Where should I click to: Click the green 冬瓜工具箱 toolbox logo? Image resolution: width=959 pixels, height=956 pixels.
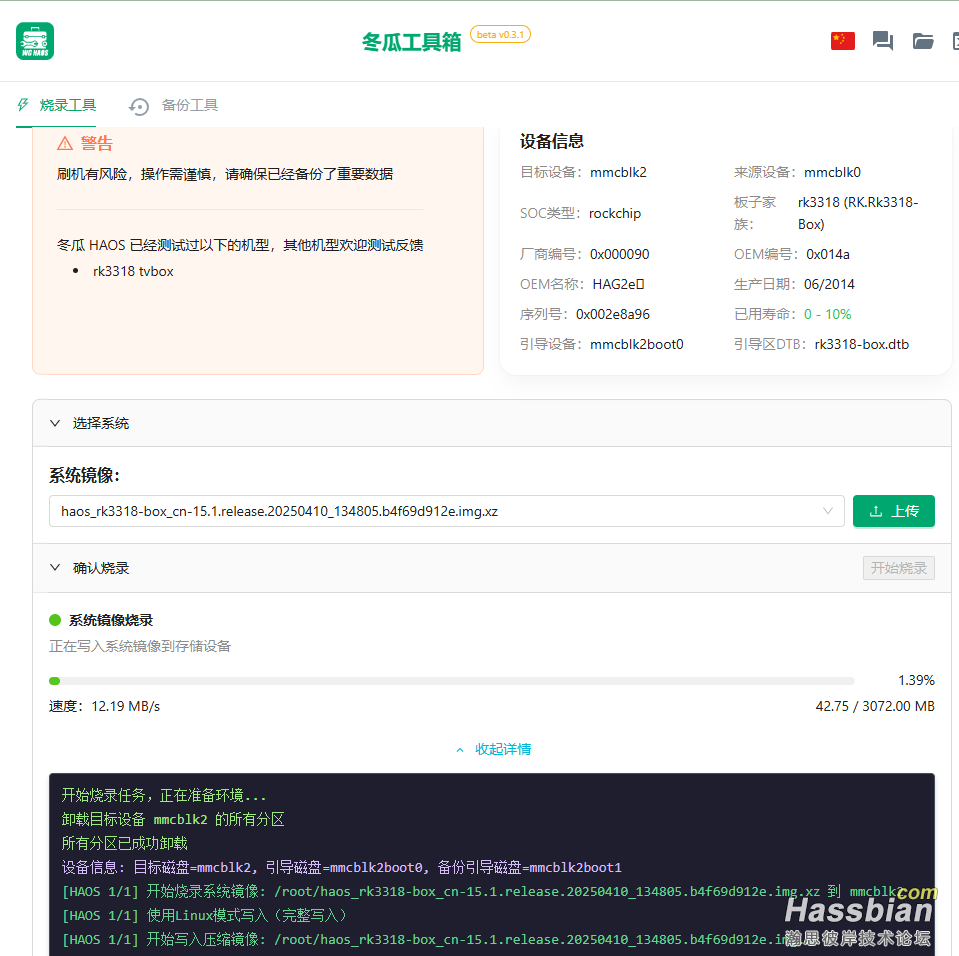click(35, 41)
